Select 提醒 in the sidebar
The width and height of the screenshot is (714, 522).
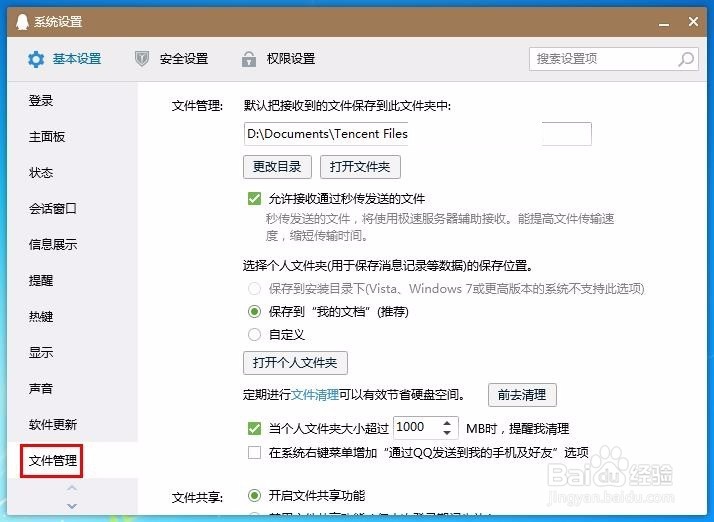(41, 280)
